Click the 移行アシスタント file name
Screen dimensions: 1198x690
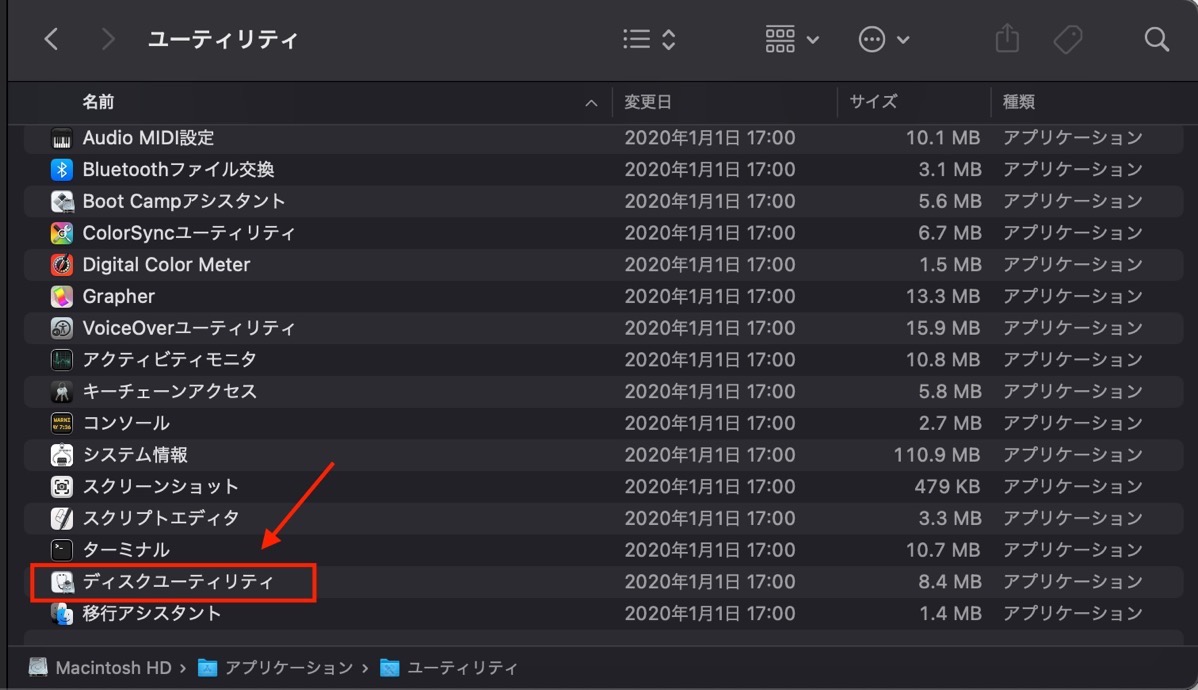(151, 613)
